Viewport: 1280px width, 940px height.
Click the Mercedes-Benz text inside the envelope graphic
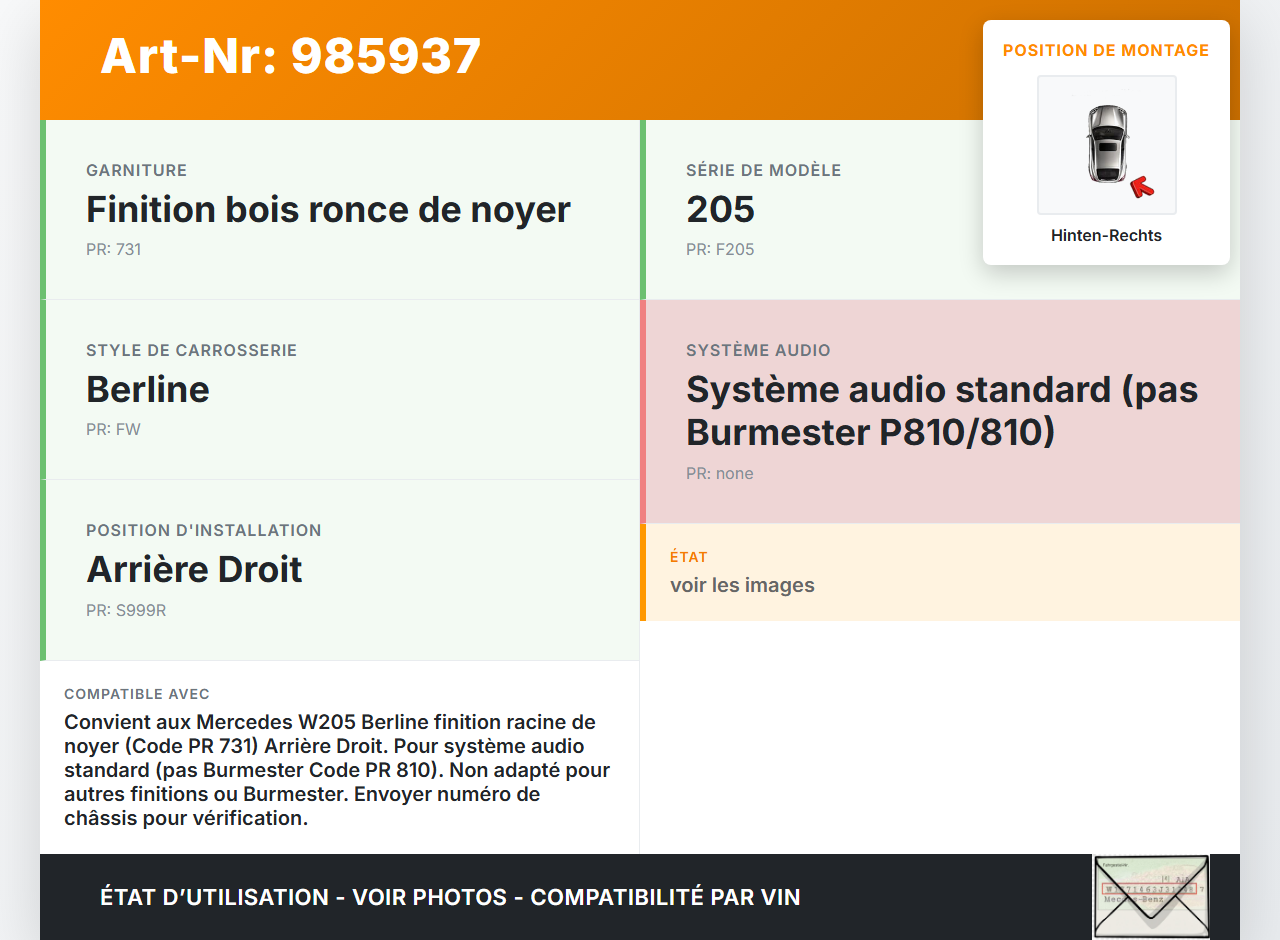tap(1135, 899)
